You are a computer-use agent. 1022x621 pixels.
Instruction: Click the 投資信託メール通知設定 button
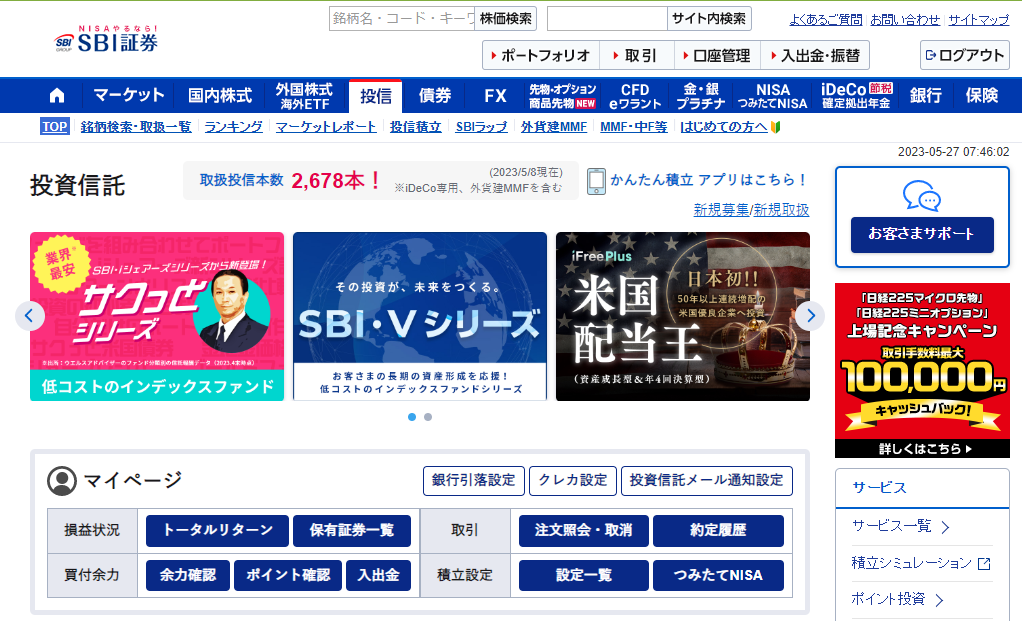pyautogui.click(x=707, y=481)
